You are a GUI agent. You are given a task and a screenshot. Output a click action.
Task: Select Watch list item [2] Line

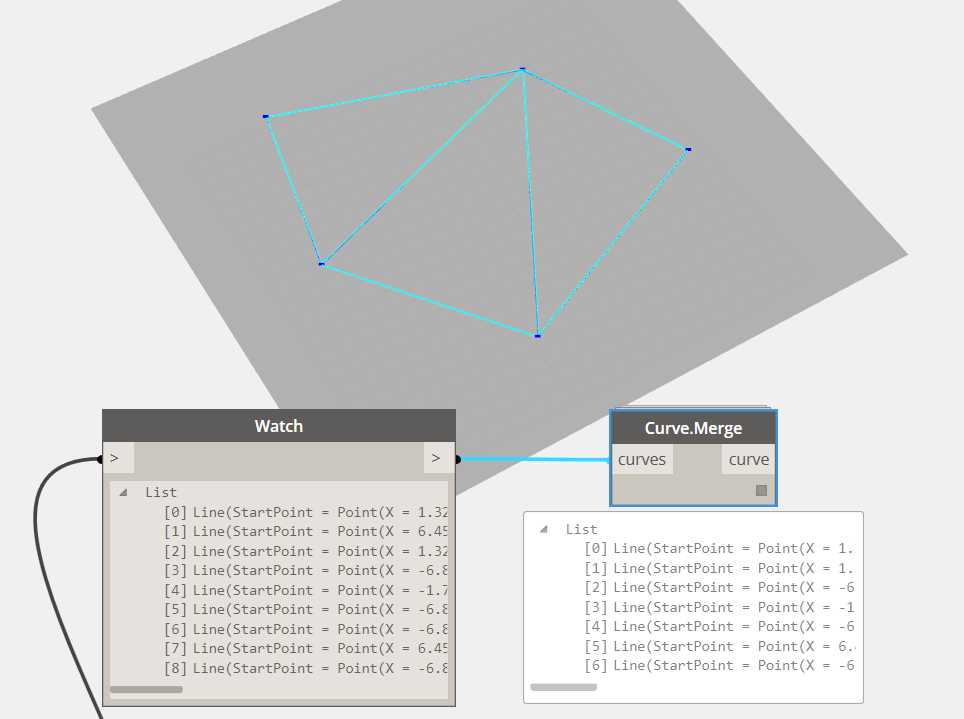pos(306,551)
